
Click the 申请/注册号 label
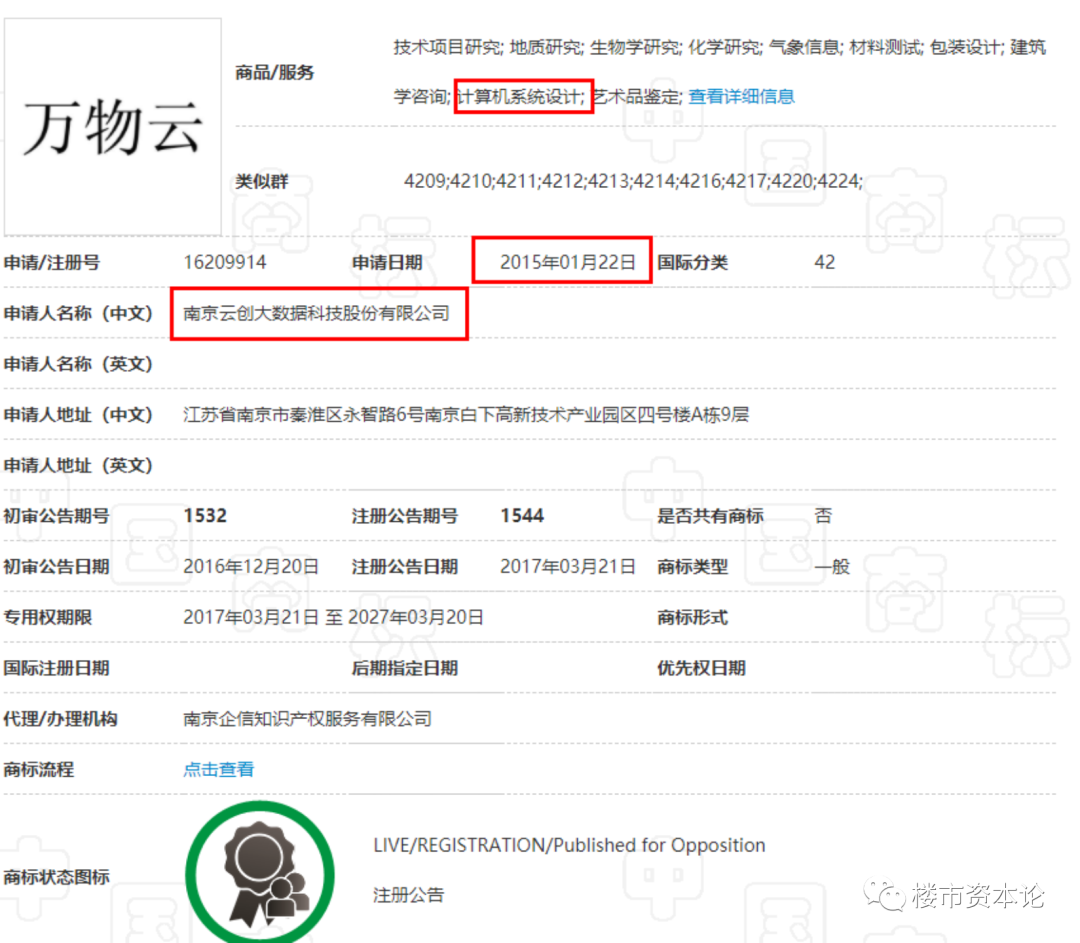52,262
